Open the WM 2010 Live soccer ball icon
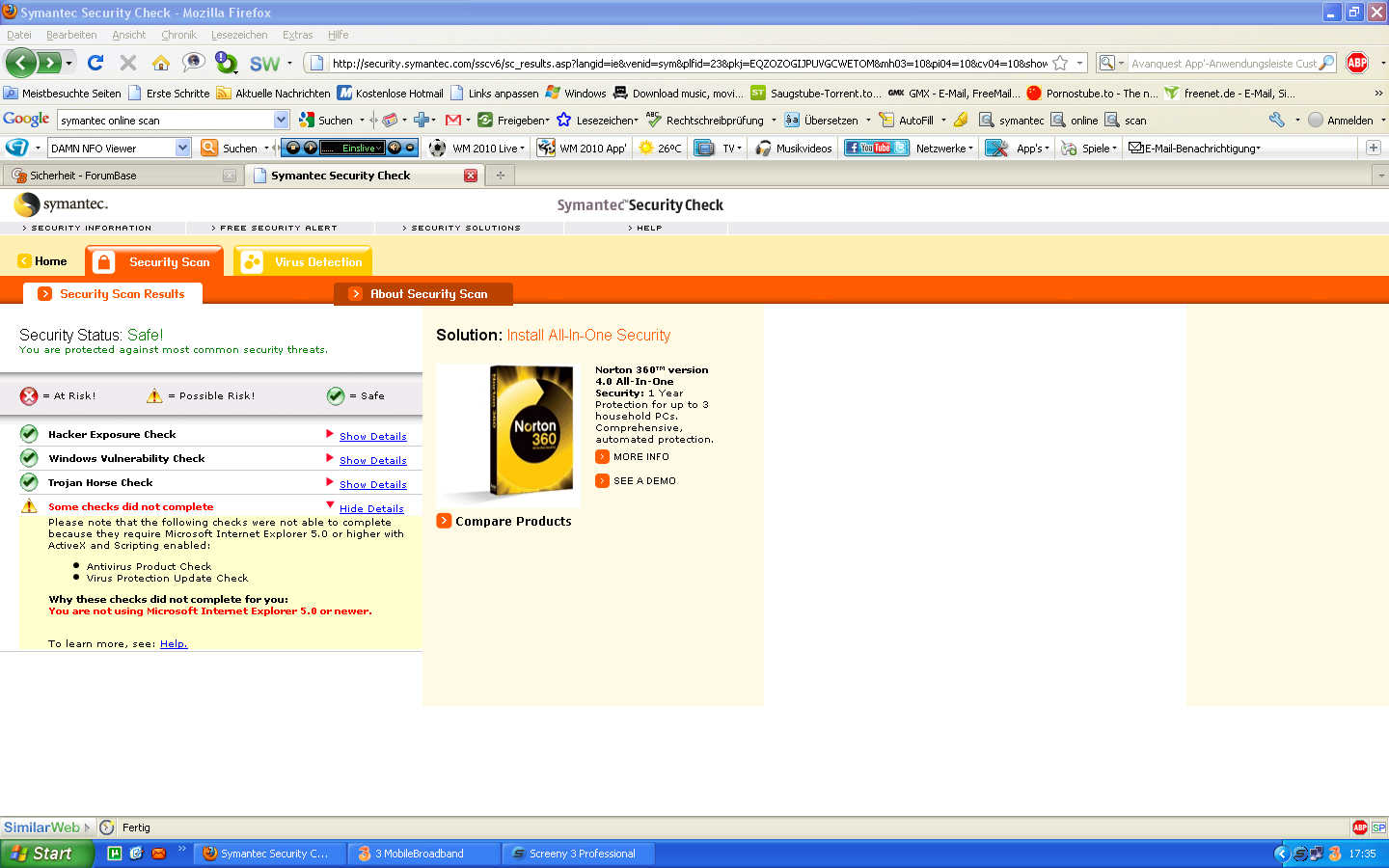The width and height of the screenshot is (1389, 868). [x=437, y=148]
